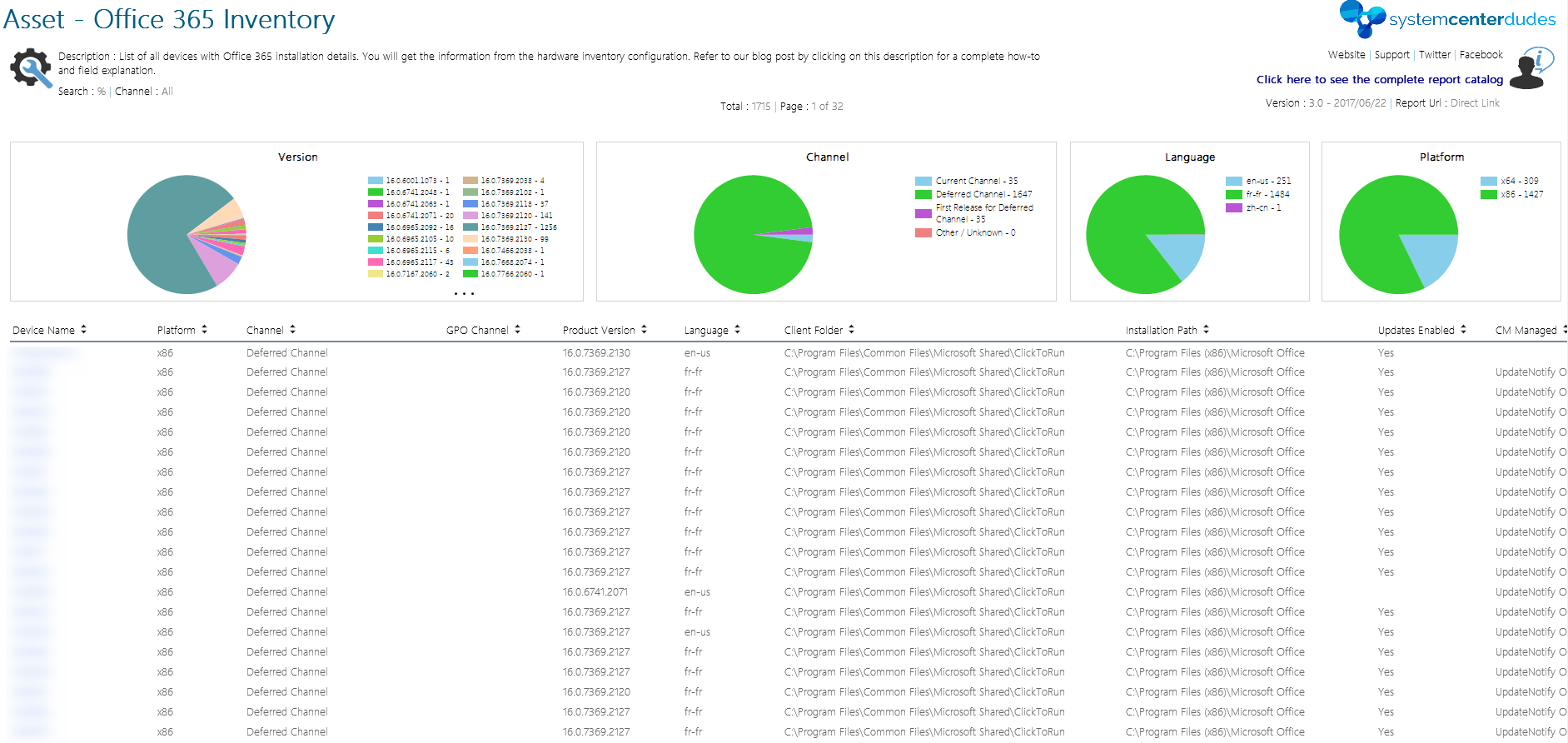Sort the table by Product Version arrows
Image resolution: width=1568 pixels, height=743 pixels.
pos(644,330)
